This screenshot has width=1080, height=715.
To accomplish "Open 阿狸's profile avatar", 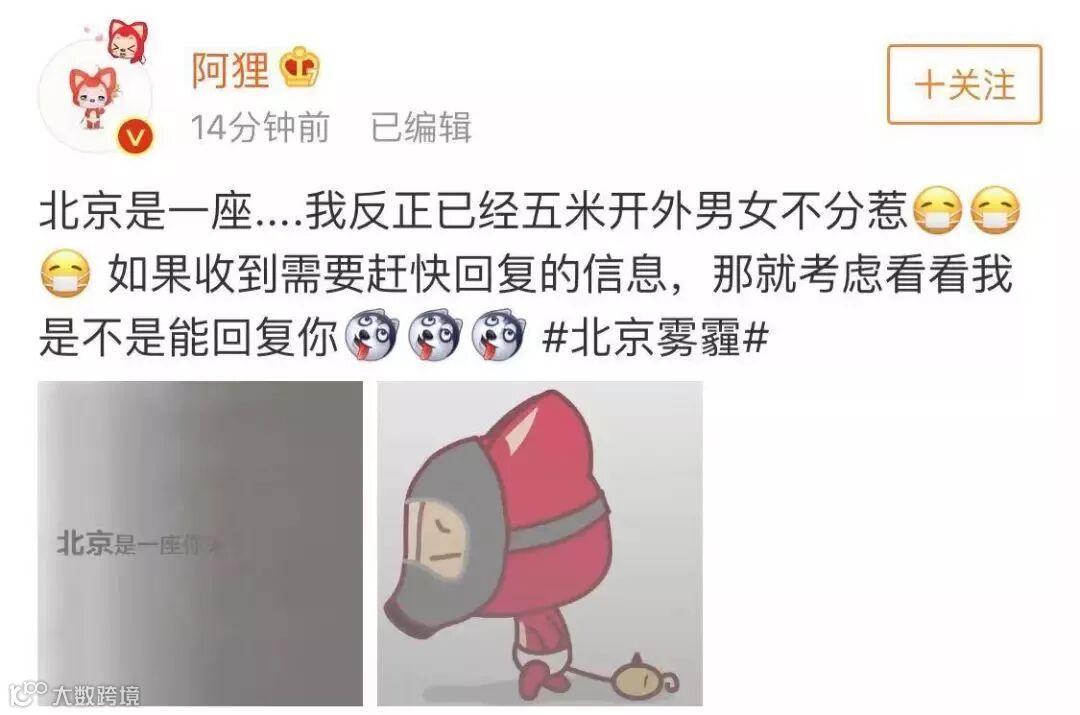I will (x=96, y=94).
